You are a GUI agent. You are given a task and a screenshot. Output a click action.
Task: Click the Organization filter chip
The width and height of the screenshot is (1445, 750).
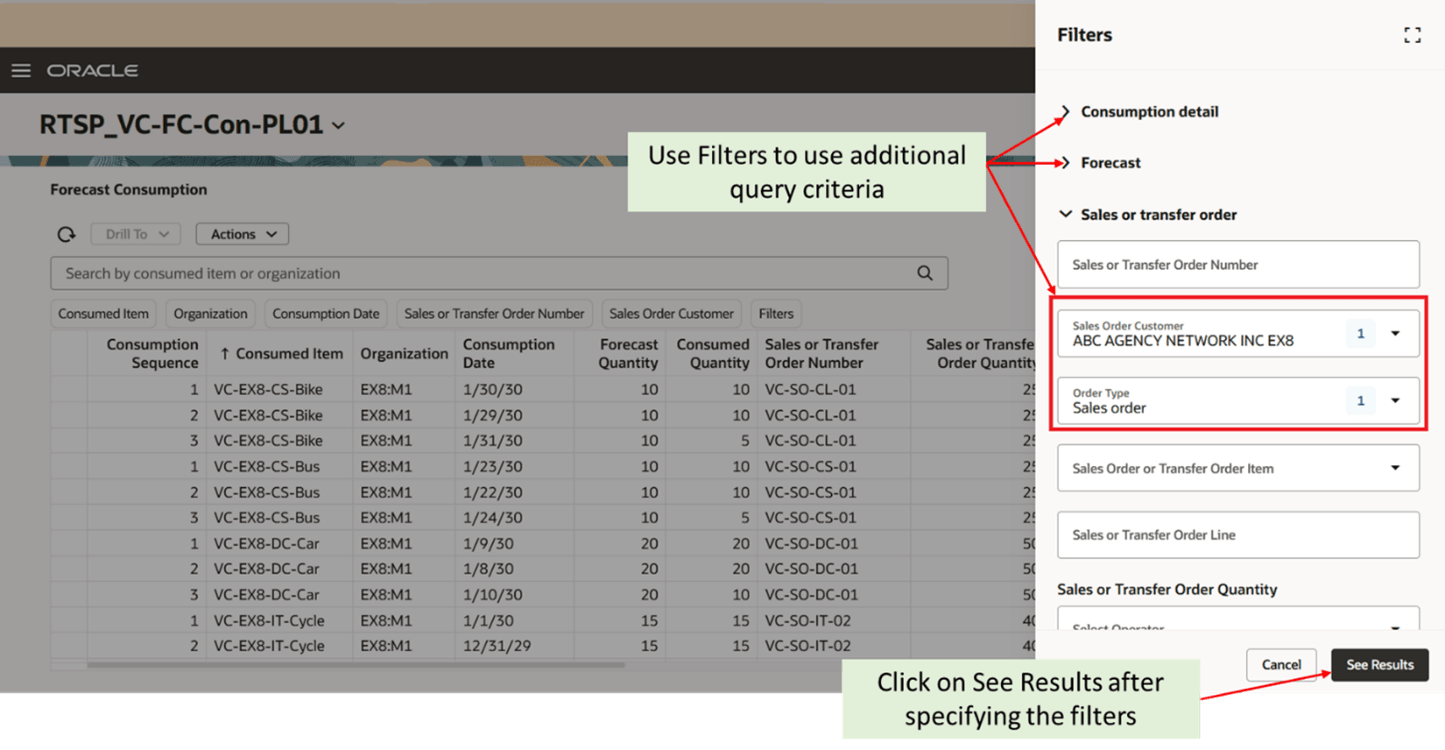coord(210,314)
